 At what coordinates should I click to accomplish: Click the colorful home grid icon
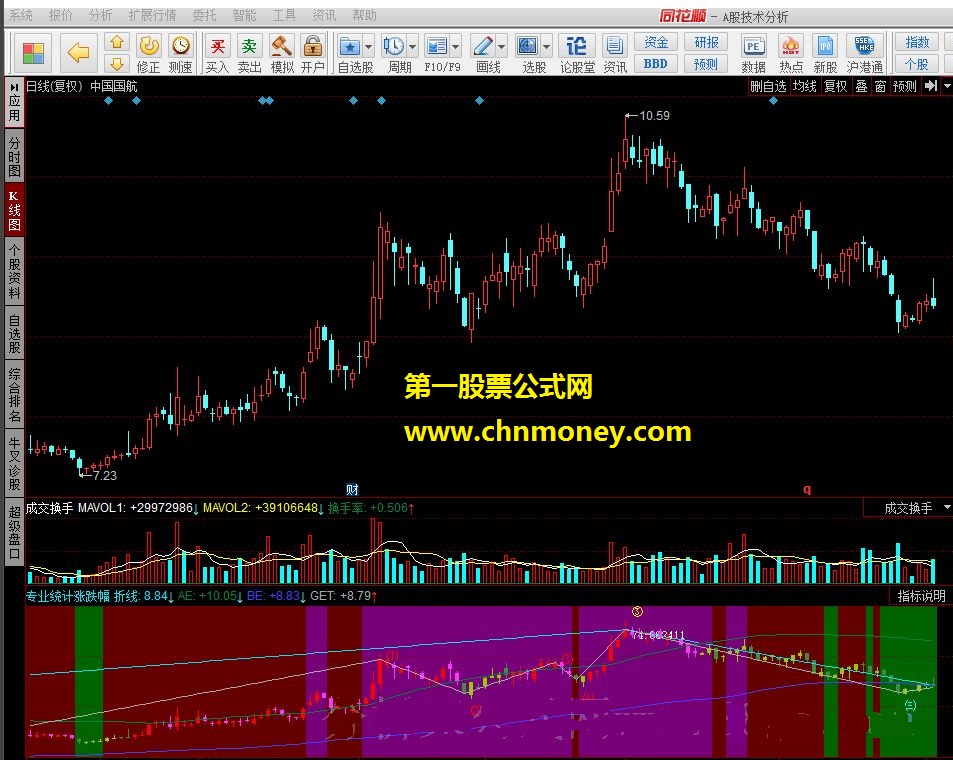click(x=33, y=53)
